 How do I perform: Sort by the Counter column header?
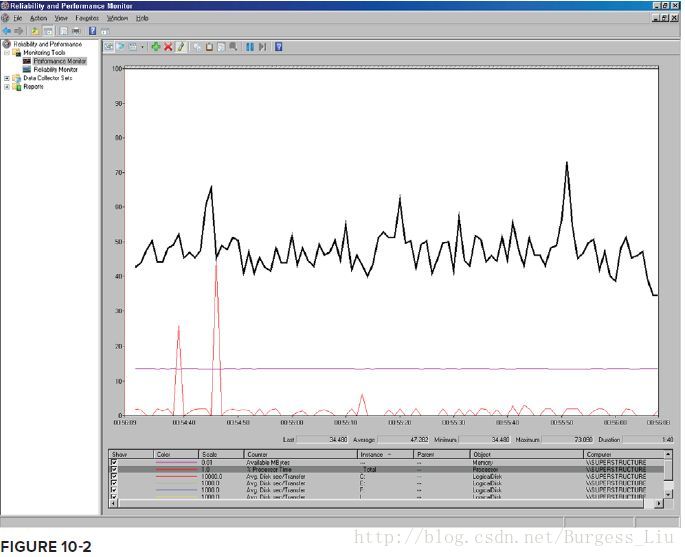point(301,454)
